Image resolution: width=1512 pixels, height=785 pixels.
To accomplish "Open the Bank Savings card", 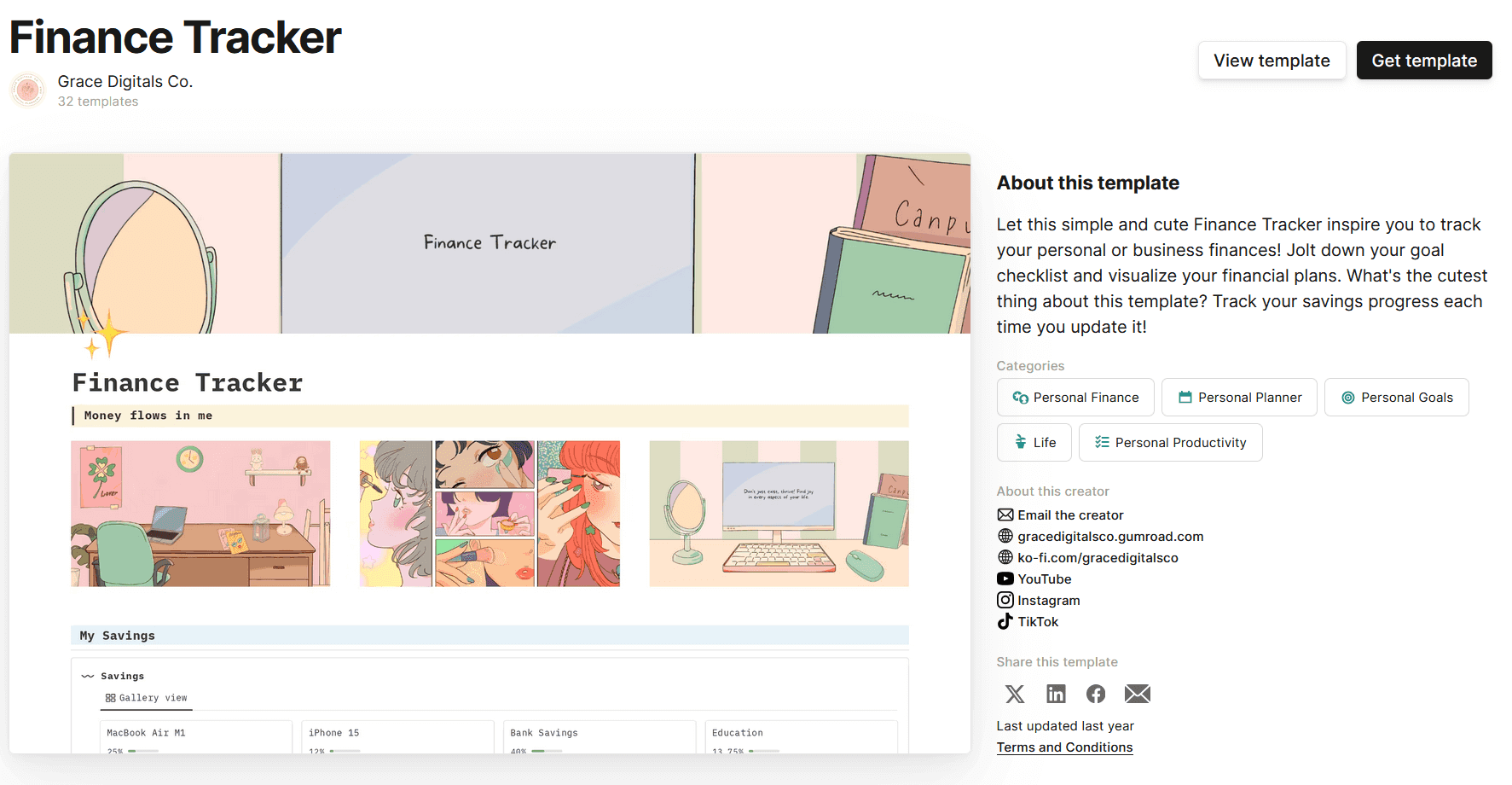I will coord(600,737).
